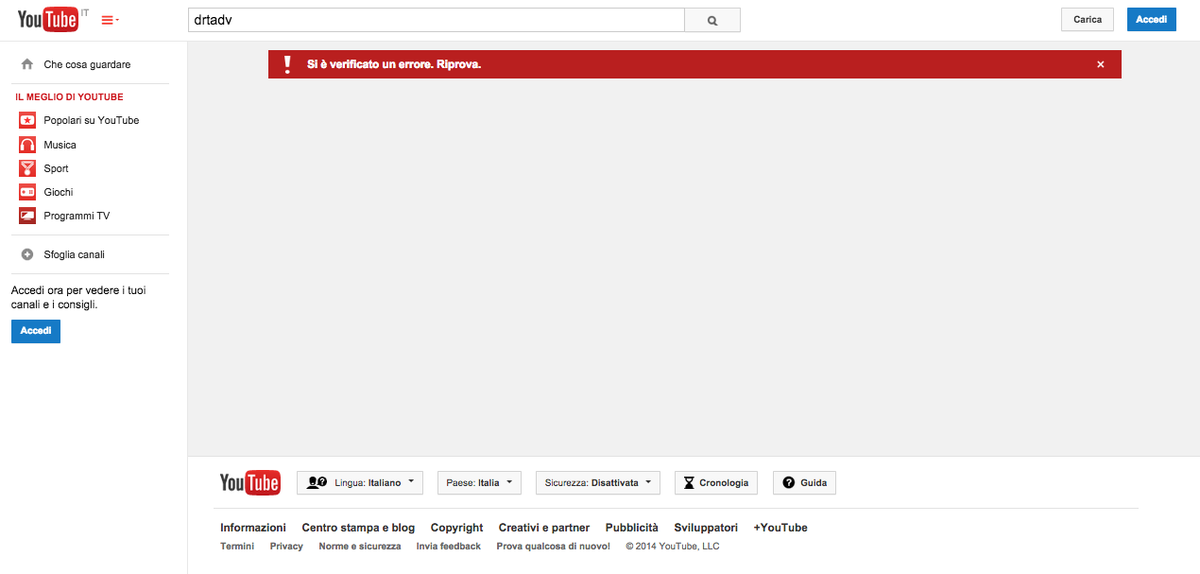Image resolution: width=1200 pixels, height=574 pixels.
Task: Open the Giochi sidebar item
Action: (x=58, y=192)
